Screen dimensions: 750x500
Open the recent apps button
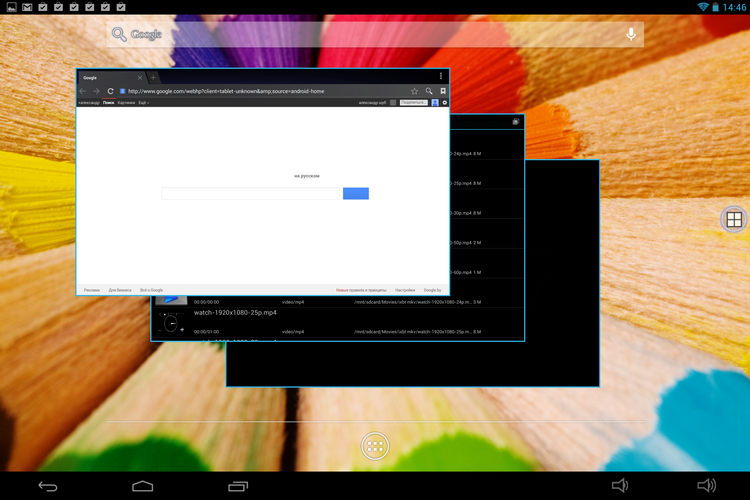238,487
